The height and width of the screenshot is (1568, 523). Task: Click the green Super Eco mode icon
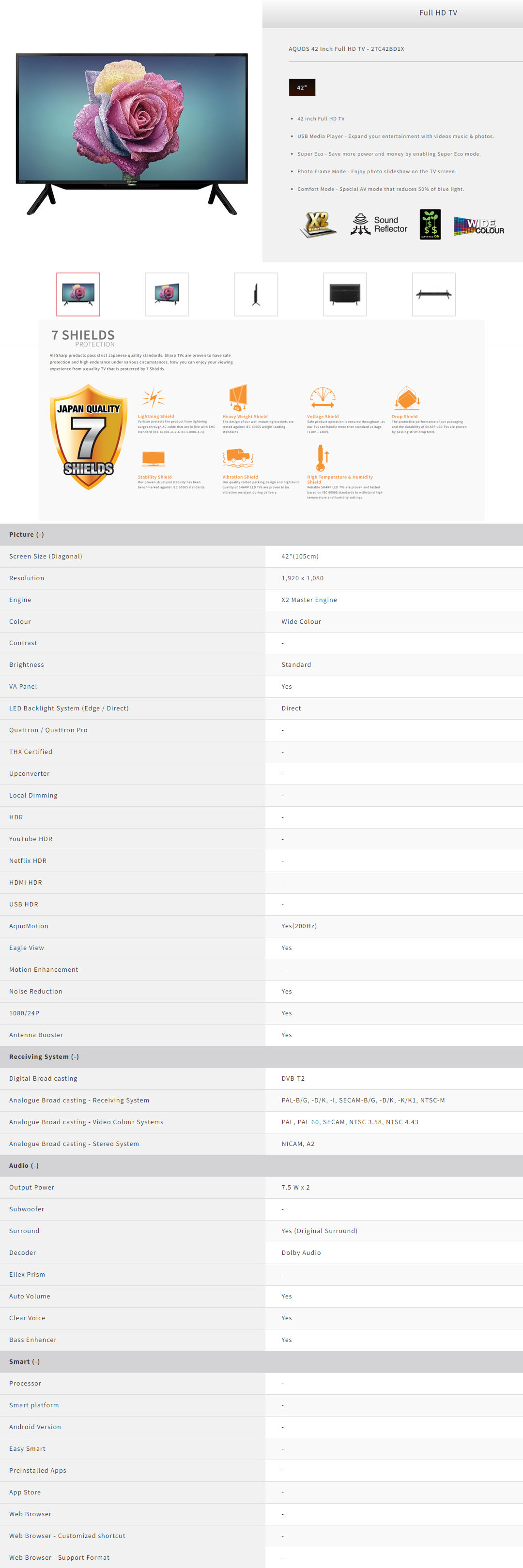(x=430, y=224)
